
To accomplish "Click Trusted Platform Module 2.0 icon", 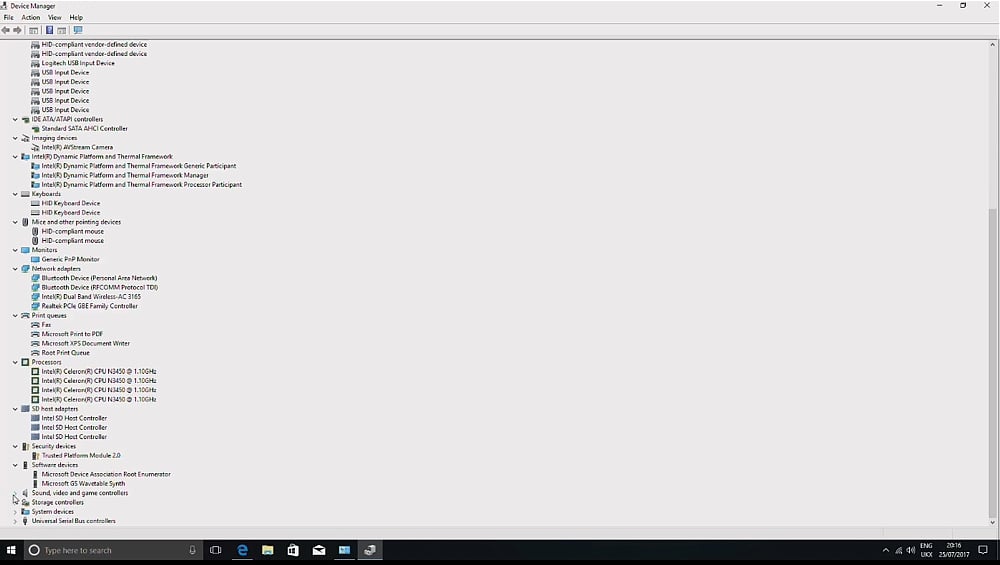I will (x=35, y=455).
